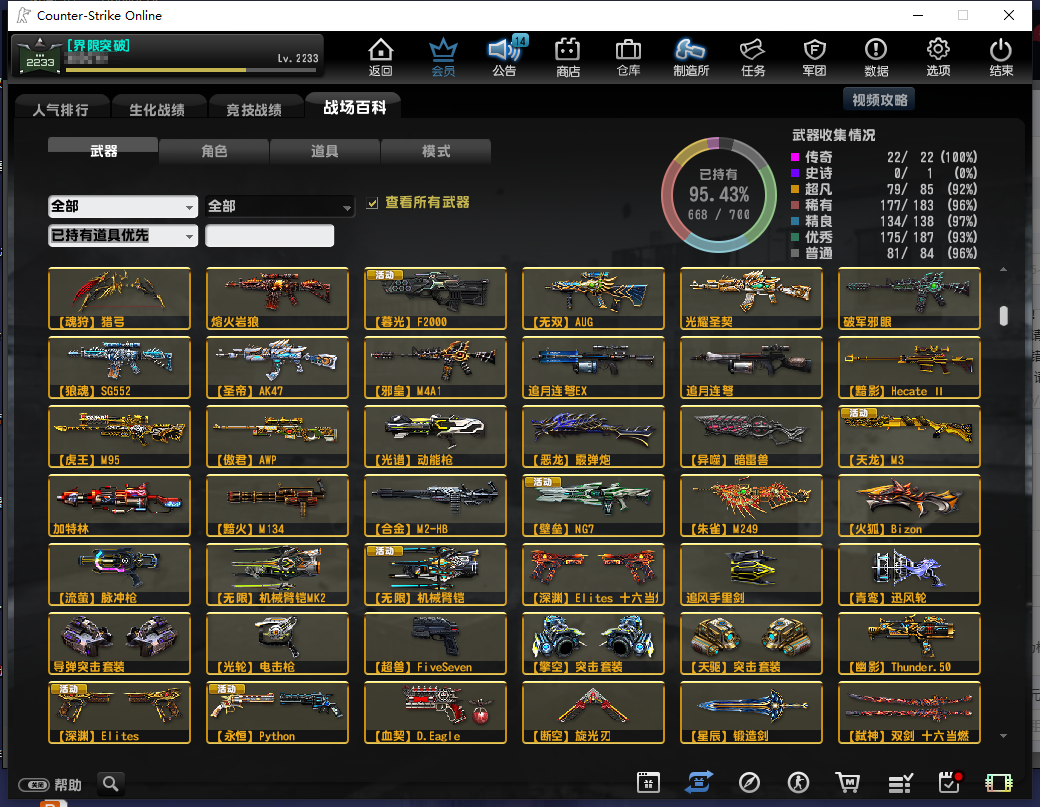Open the 【星辰】锻造剑 weapon card

pyautogui.click(x=751, y=712)
